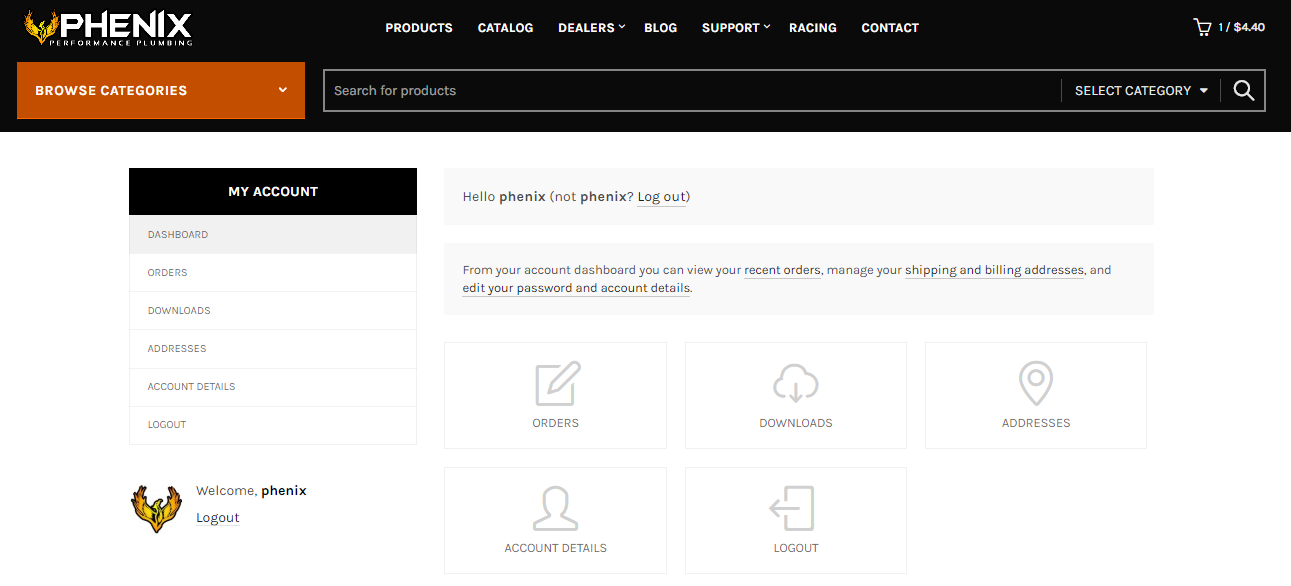
Task: Open the Blog menu item
Action: (x=660, y=28)
